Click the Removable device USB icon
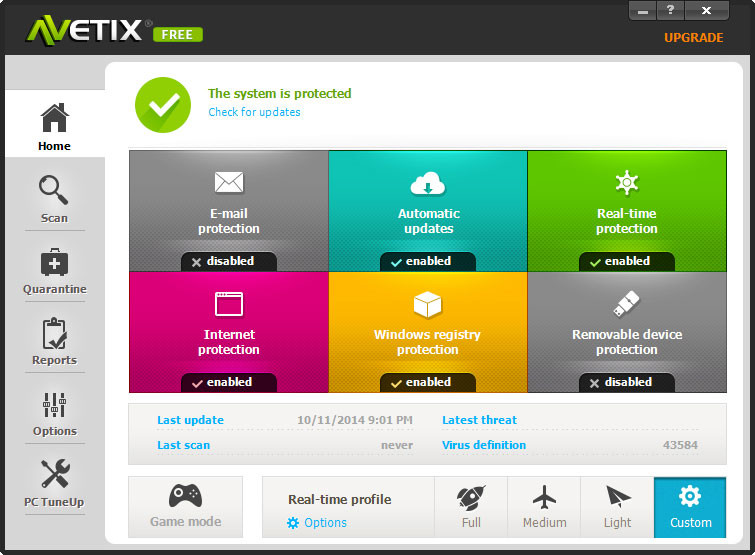The width and height of the screenshot is (755, 555). click(x=626, y=304)
